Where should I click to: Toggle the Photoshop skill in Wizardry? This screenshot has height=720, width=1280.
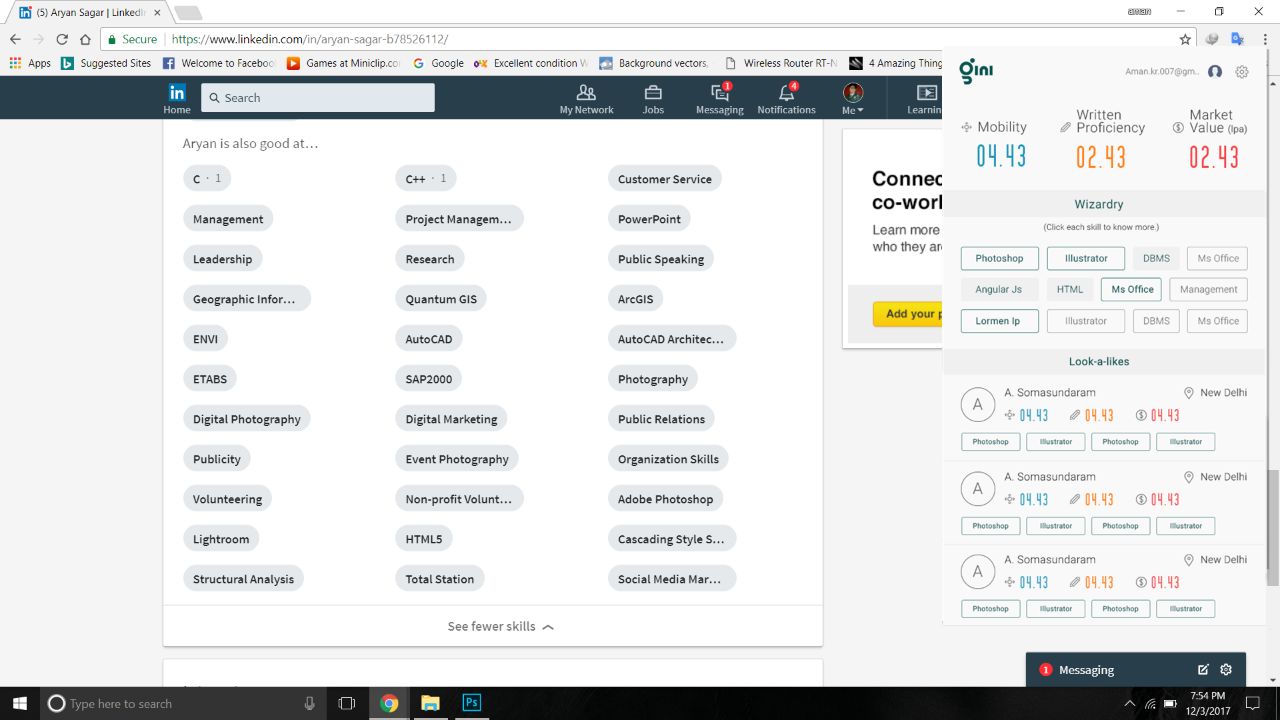999,258
